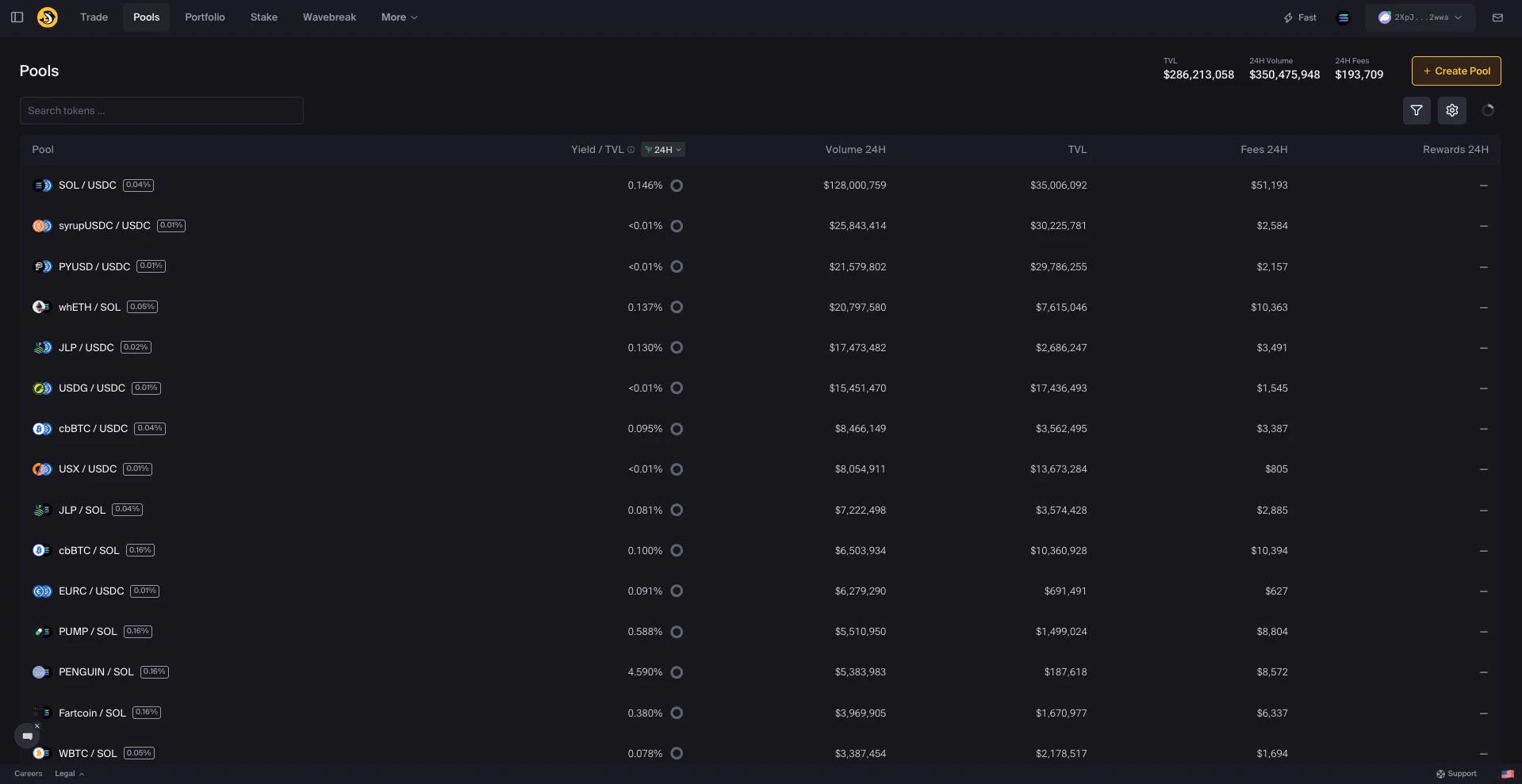Toggle the yield circle for whETH / SOL
1522x784 pixels.
[677, 307]
